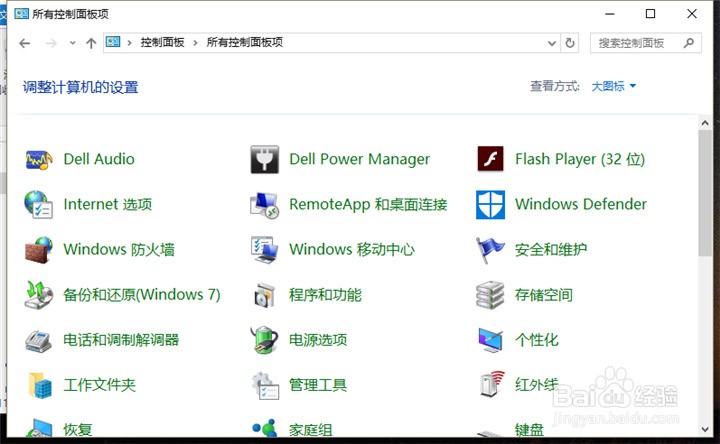Click the 安全和维护 label
The width and height of the screenshot is (720, 444).
[551, 249]
